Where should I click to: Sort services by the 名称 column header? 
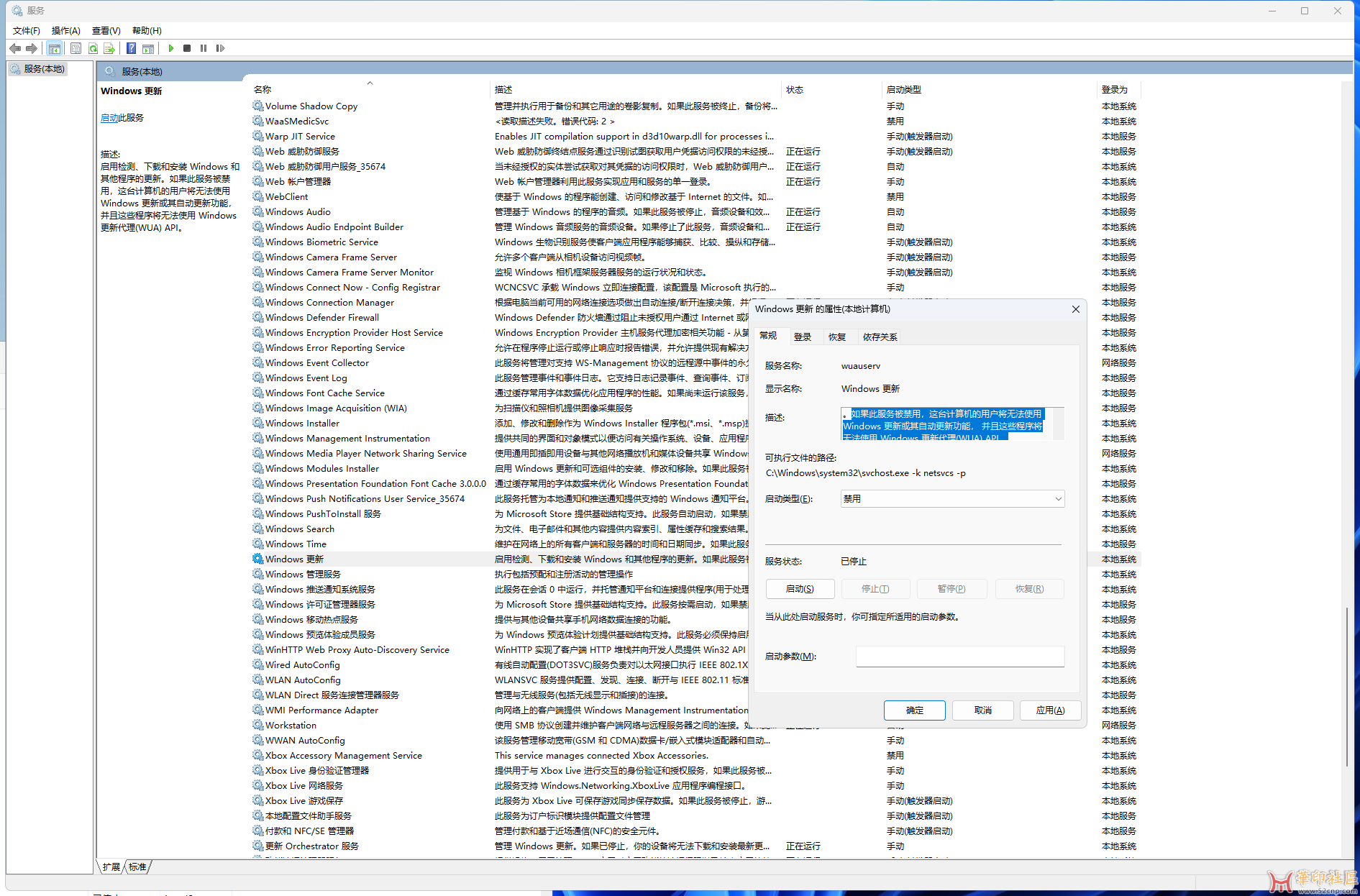pyautogui.click(x=370, y=89)
